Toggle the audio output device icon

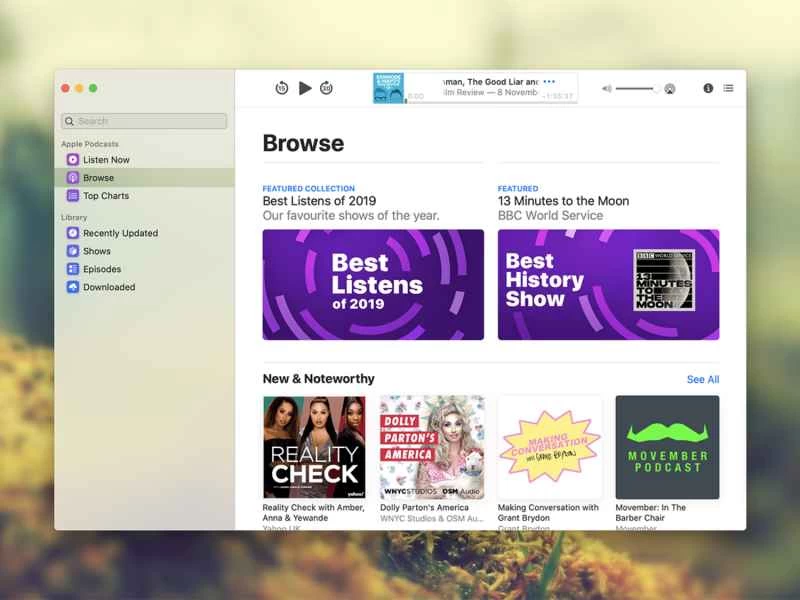pyautogui.click(x=669, y=88)
